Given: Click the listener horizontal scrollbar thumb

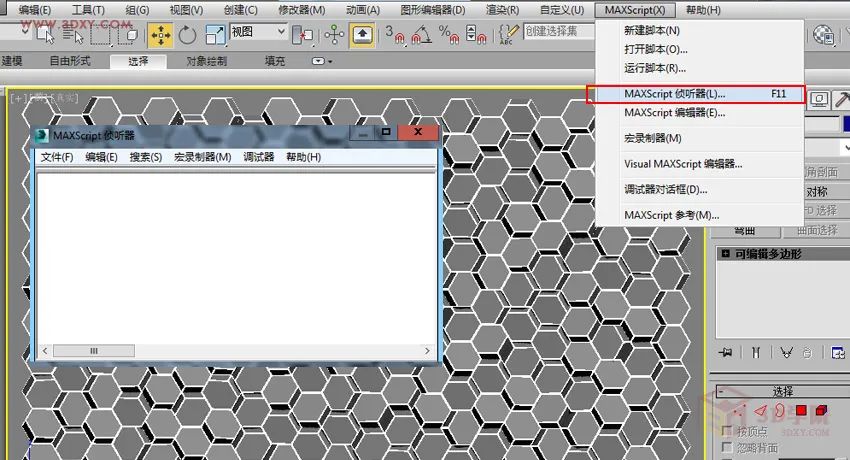Looking at the screenshot, I should (94, 351).
